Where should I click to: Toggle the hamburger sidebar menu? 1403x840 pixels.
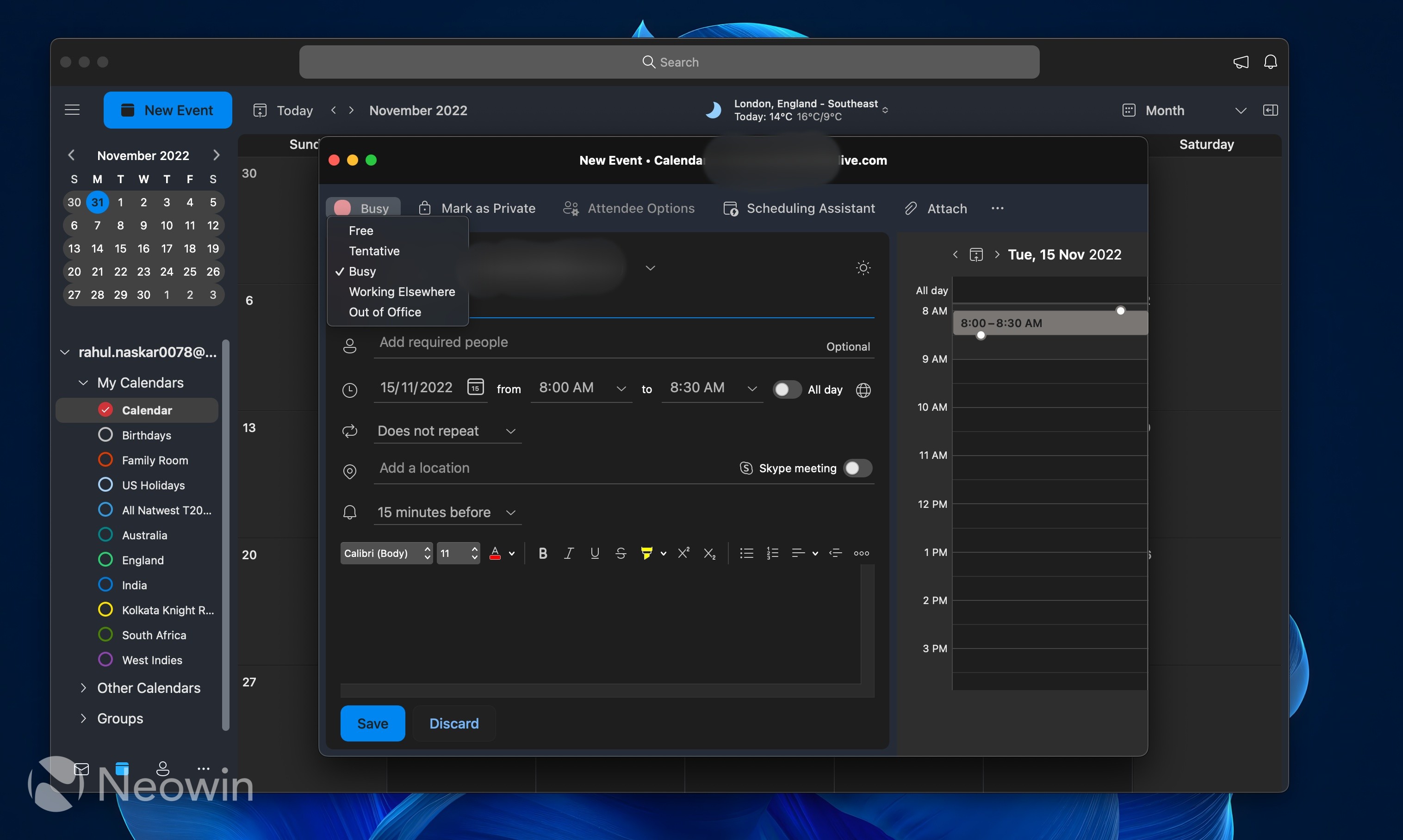tap(72, 110)
